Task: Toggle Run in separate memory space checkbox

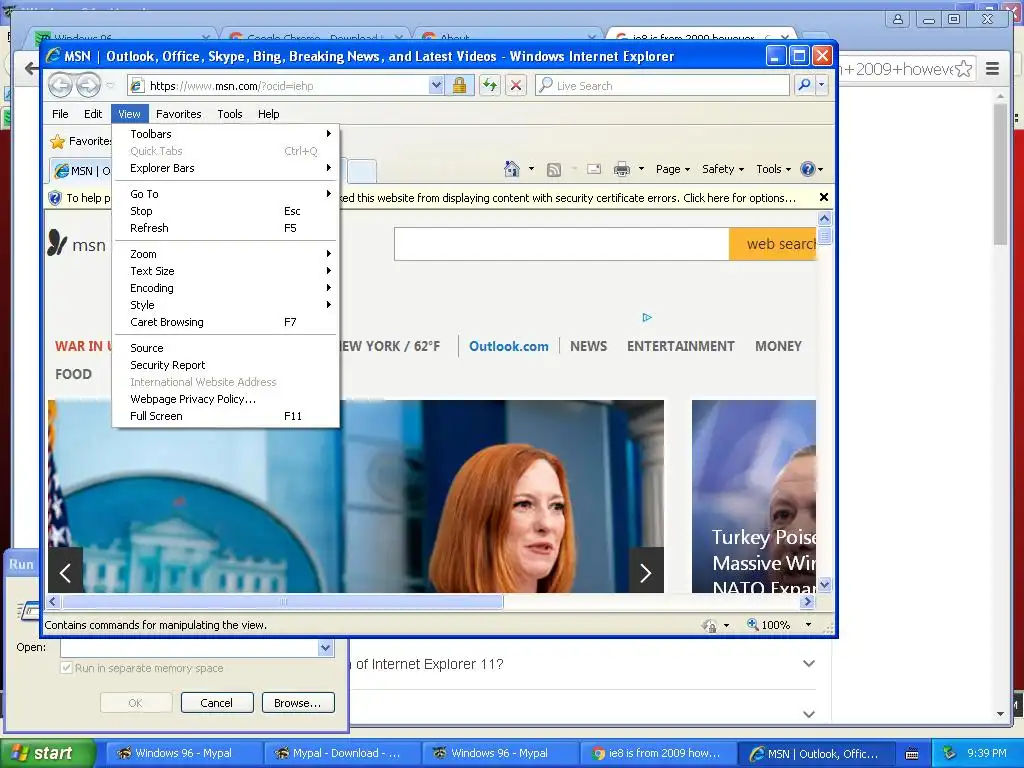Action: click(x=66, y=668)
